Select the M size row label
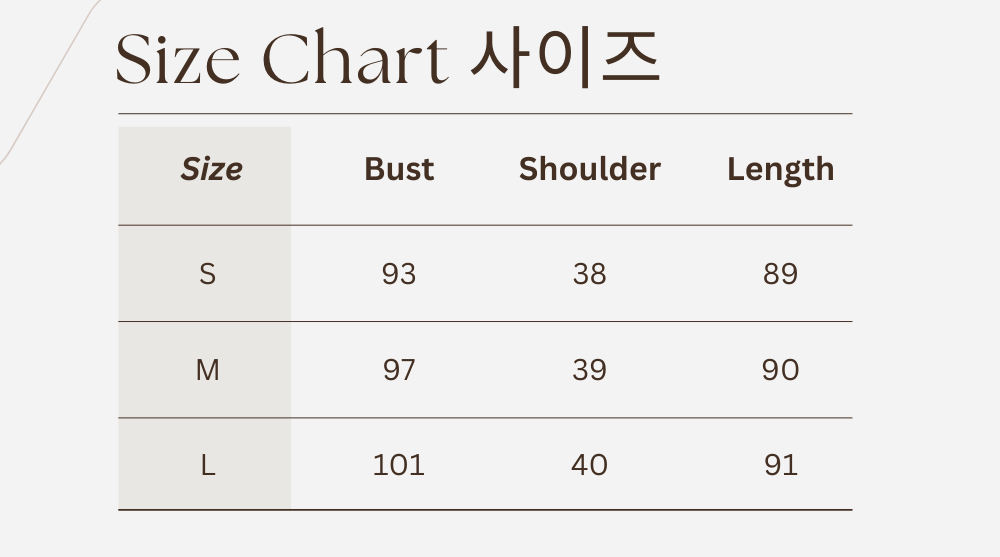Viewport: 1000px width, 557px height. pyautogui.click(x=207, y=370)
